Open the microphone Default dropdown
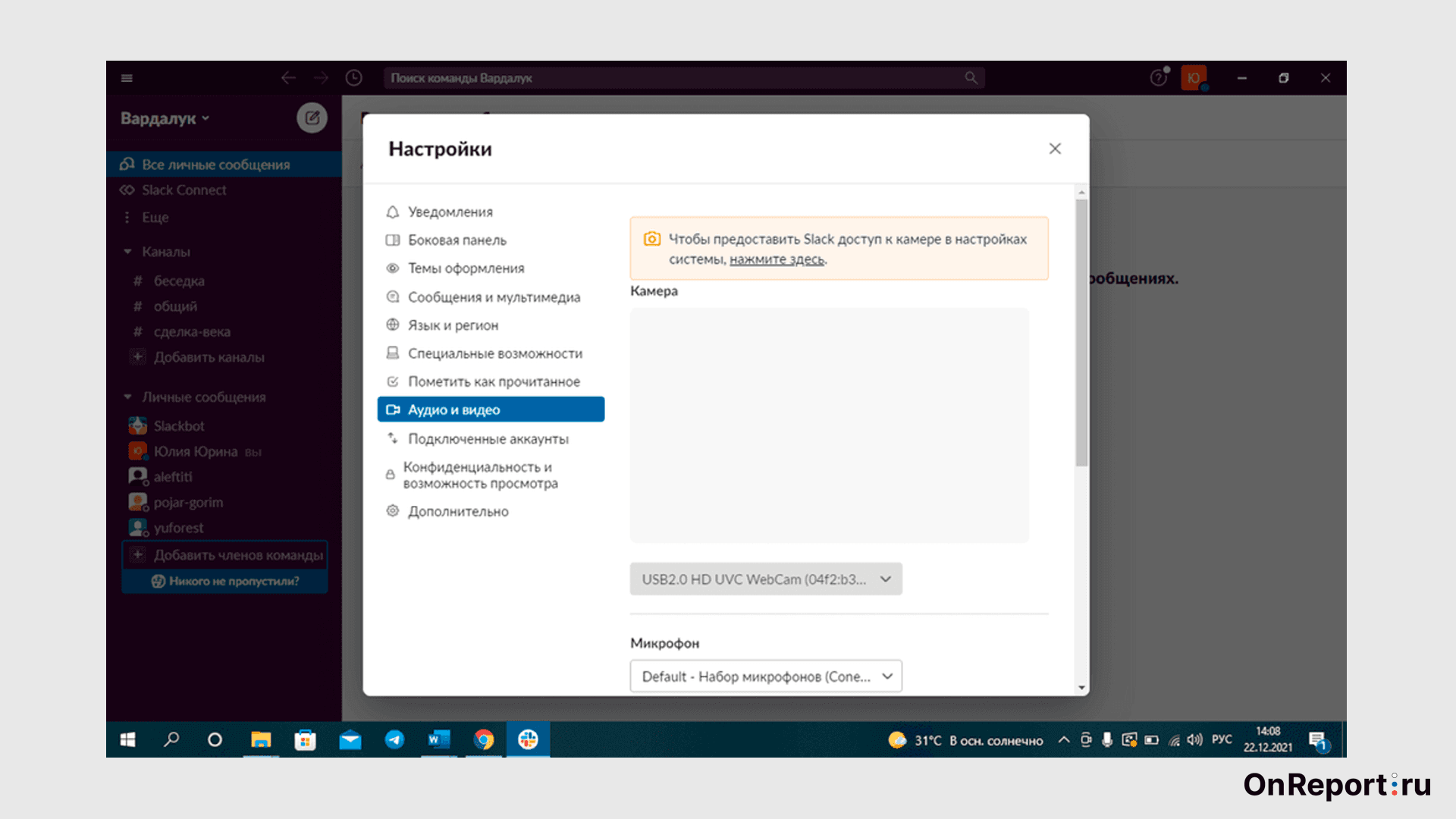 pos(766,676)
